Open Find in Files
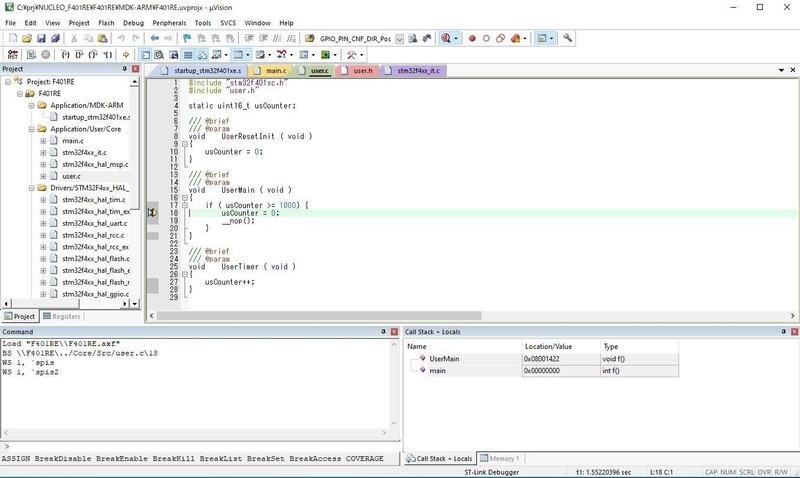The image size is (800, 478). [x=310, y=38]
